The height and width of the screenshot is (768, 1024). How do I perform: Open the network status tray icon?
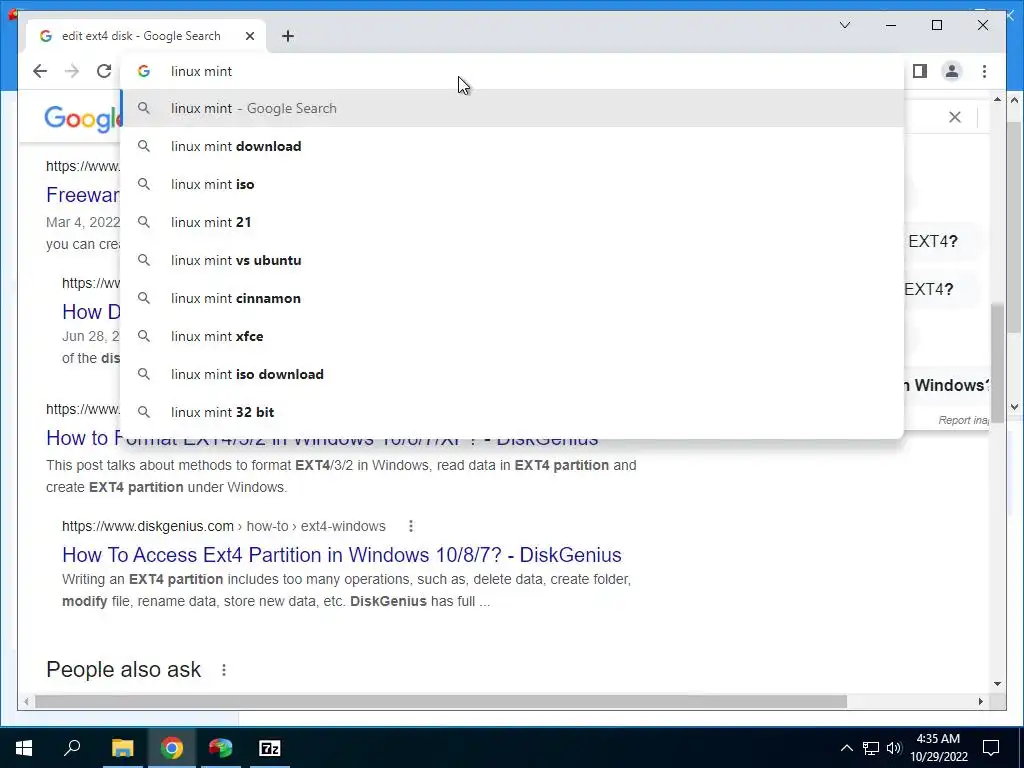point(871,748)
